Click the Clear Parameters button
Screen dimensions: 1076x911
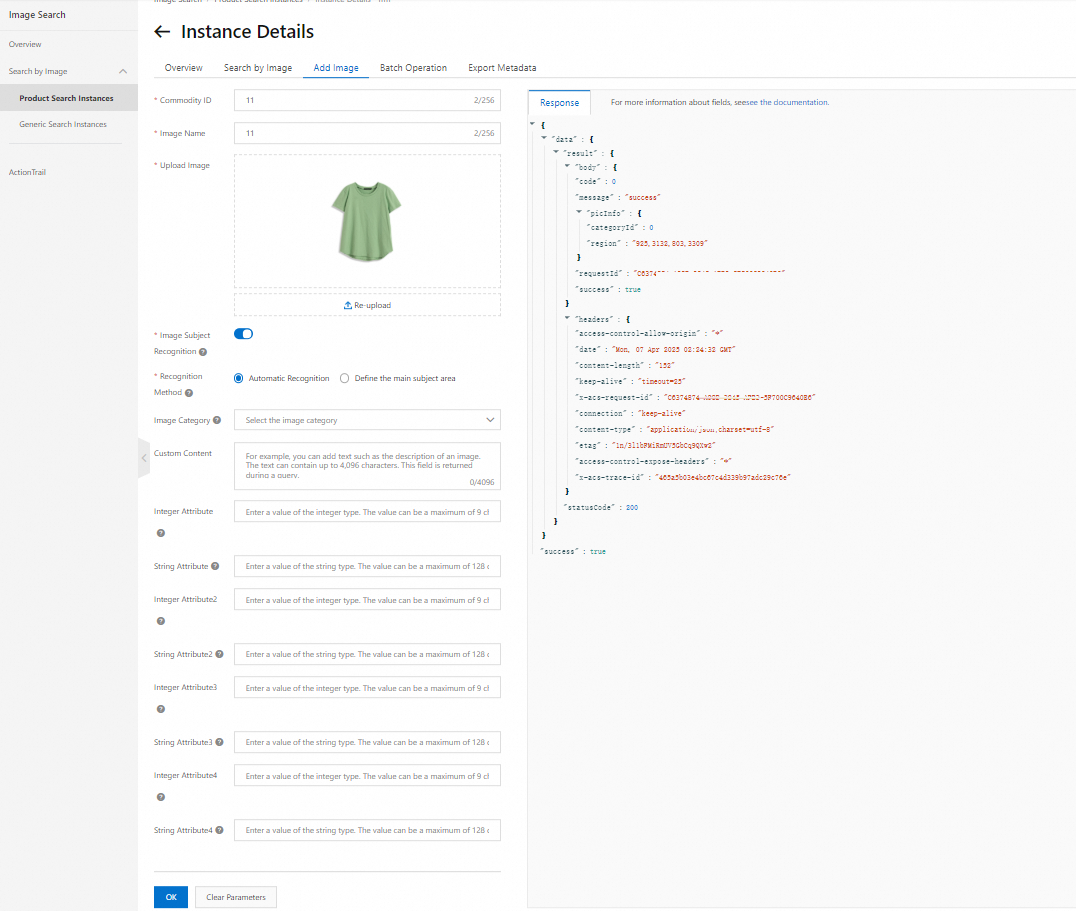click(235, 897)
